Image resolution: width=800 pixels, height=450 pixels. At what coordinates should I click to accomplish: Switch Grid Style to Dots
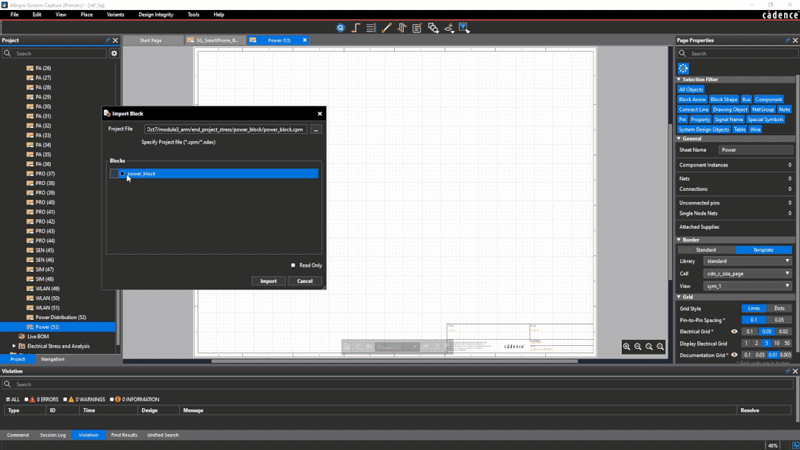pyautogui.click(x=779, y=309)
